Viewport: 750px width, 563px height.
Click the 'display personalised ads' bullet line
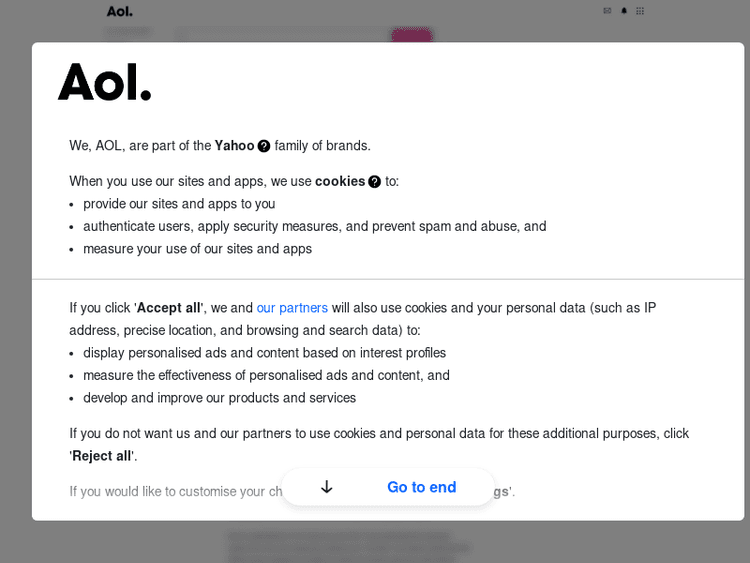tap(264, 353)
